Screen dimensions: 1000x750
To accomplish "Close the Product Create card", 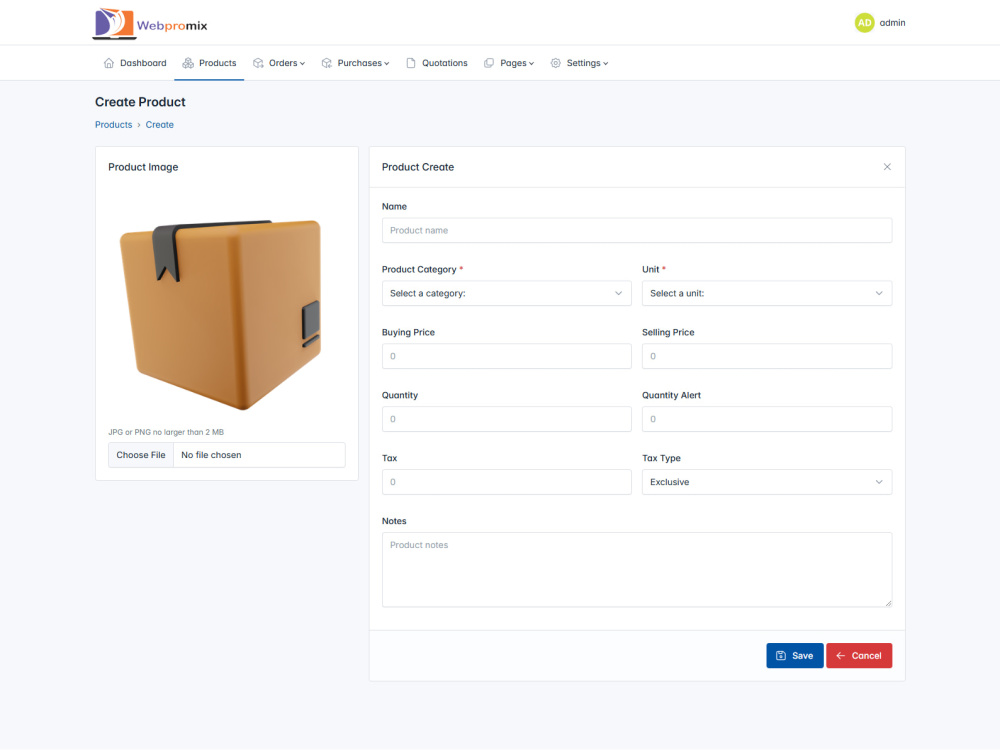I will [x=887, y=167].
